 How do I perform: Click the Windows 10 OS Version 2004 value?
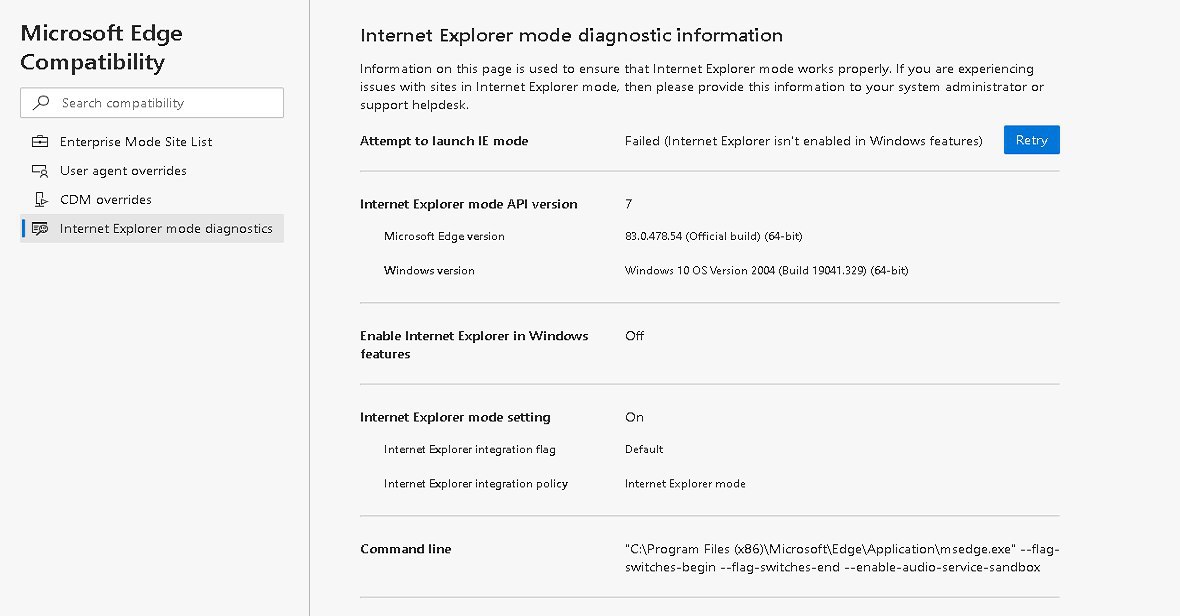tap(766, 271)
